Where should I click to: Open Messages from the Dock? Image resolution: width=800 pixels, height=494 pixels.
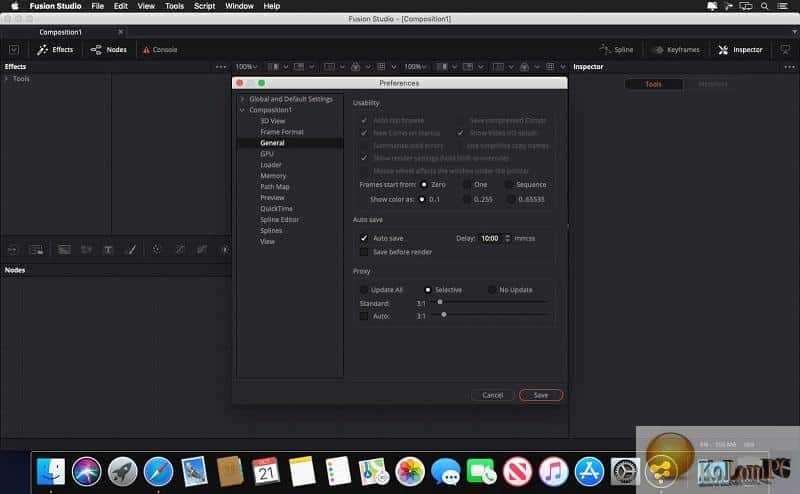coord(445,471)
